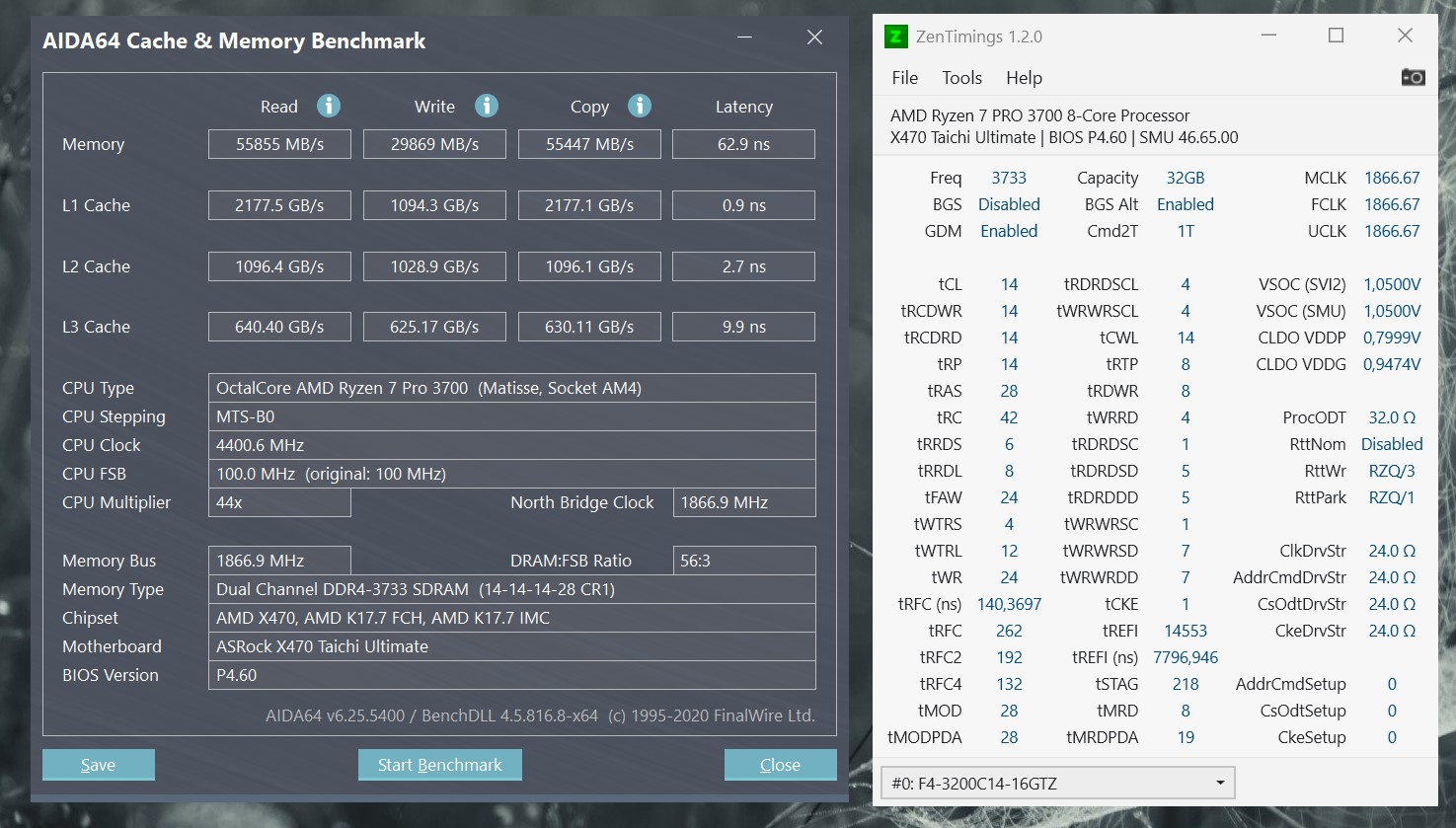1456x828 pixels.
Task: Click the BIOS Version field P4.60
Action: [x=511, y=675]
